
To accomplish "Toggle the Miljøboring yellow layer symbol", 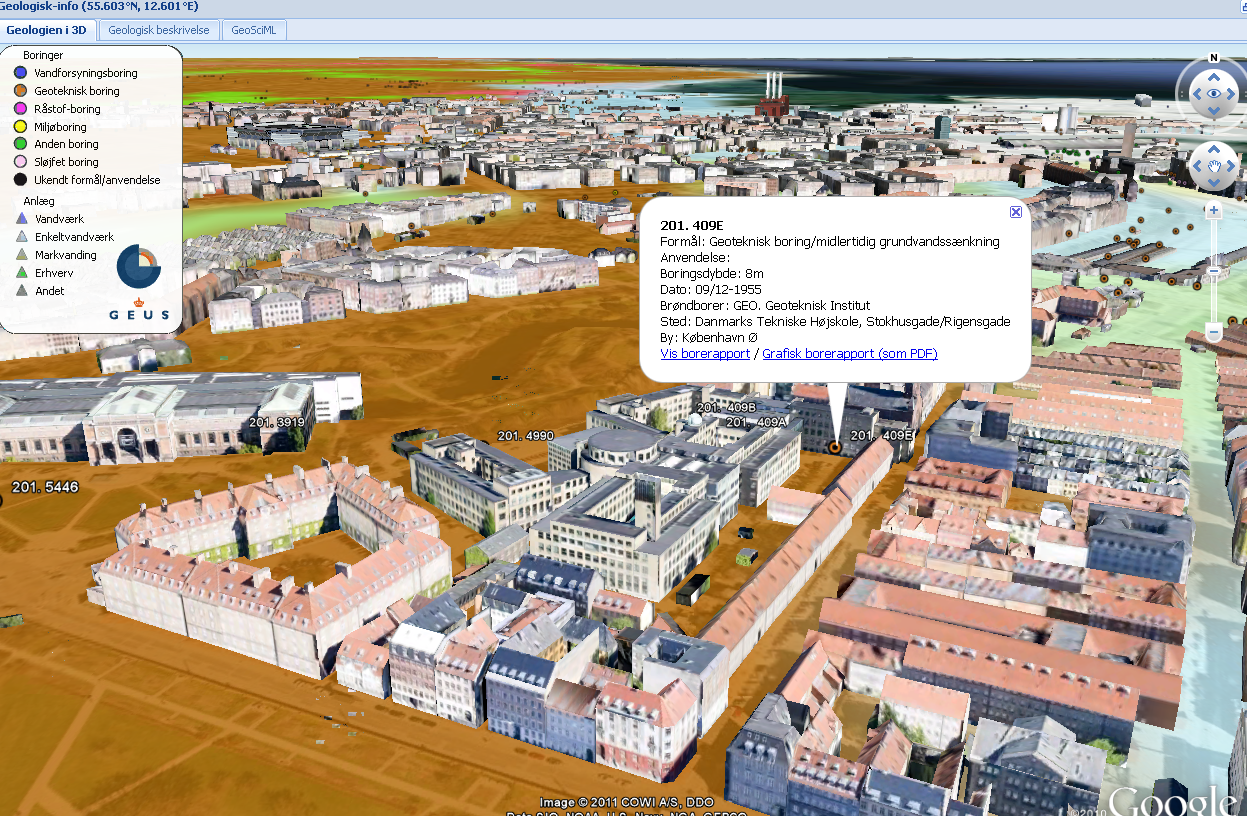I will click(20, 126).
